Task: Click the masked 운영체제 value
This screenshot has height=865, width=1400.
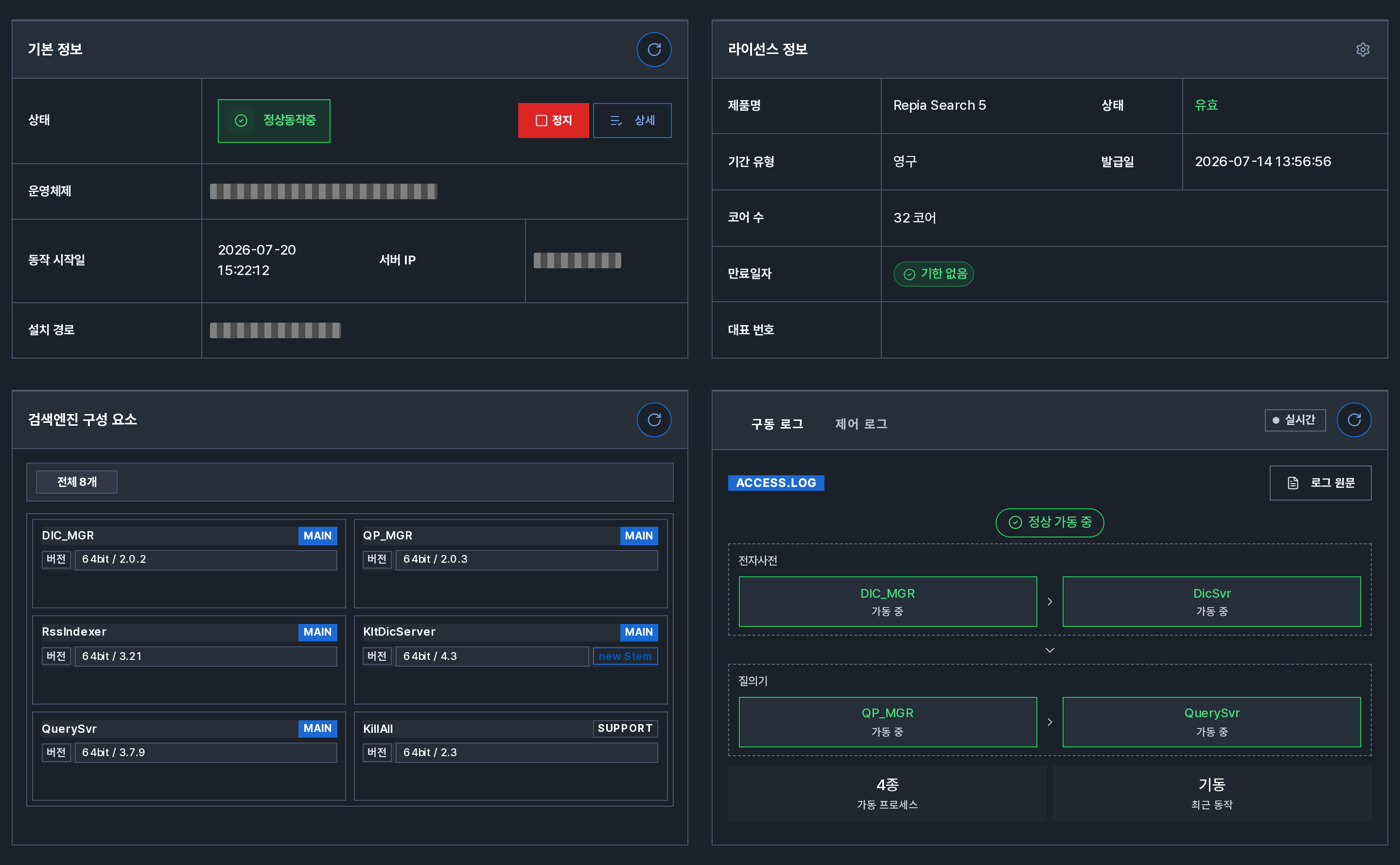Action: 323,191
